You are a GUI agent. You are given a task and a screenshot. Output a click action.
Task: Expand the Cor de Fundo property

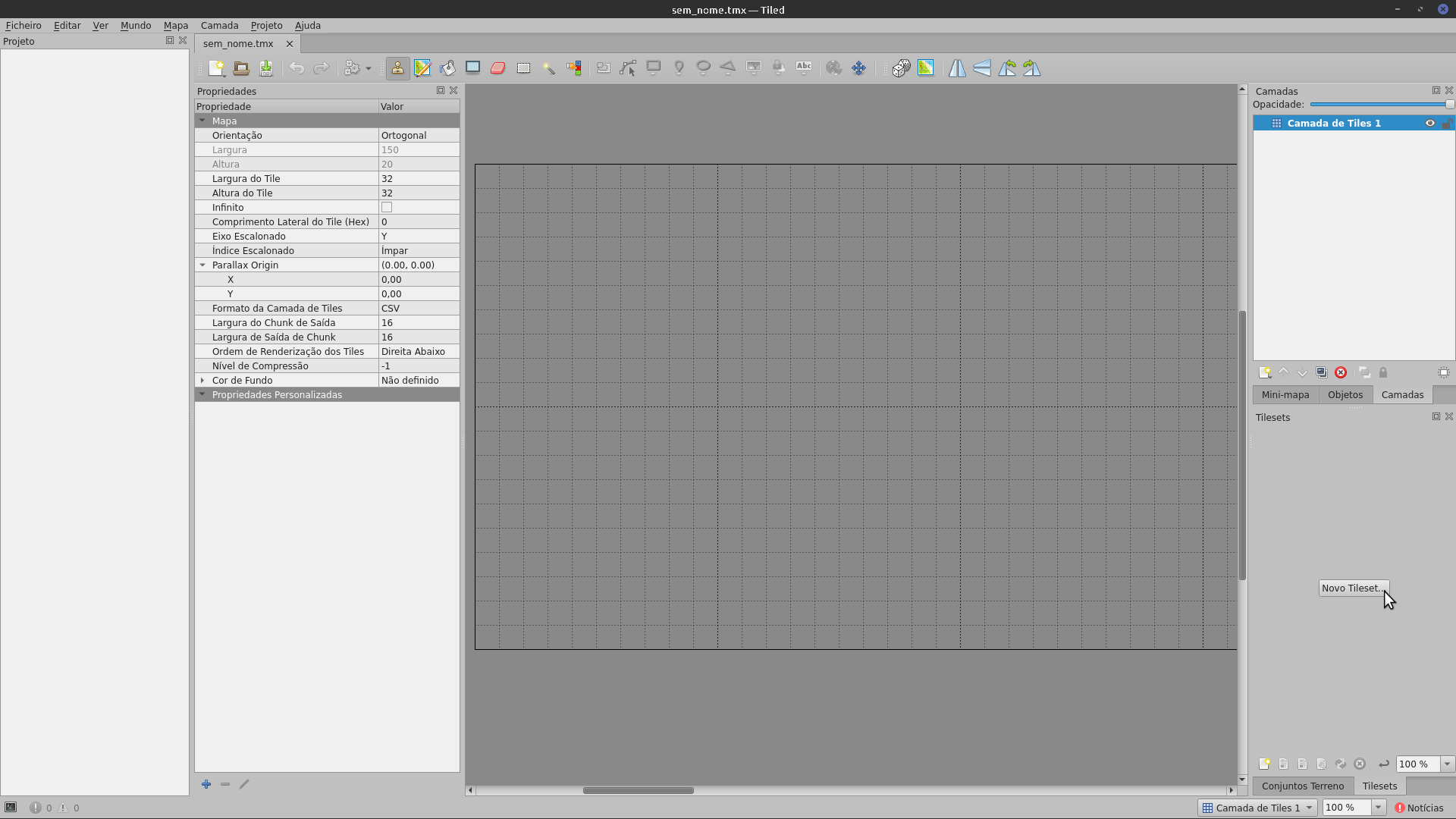click(202, 380)
